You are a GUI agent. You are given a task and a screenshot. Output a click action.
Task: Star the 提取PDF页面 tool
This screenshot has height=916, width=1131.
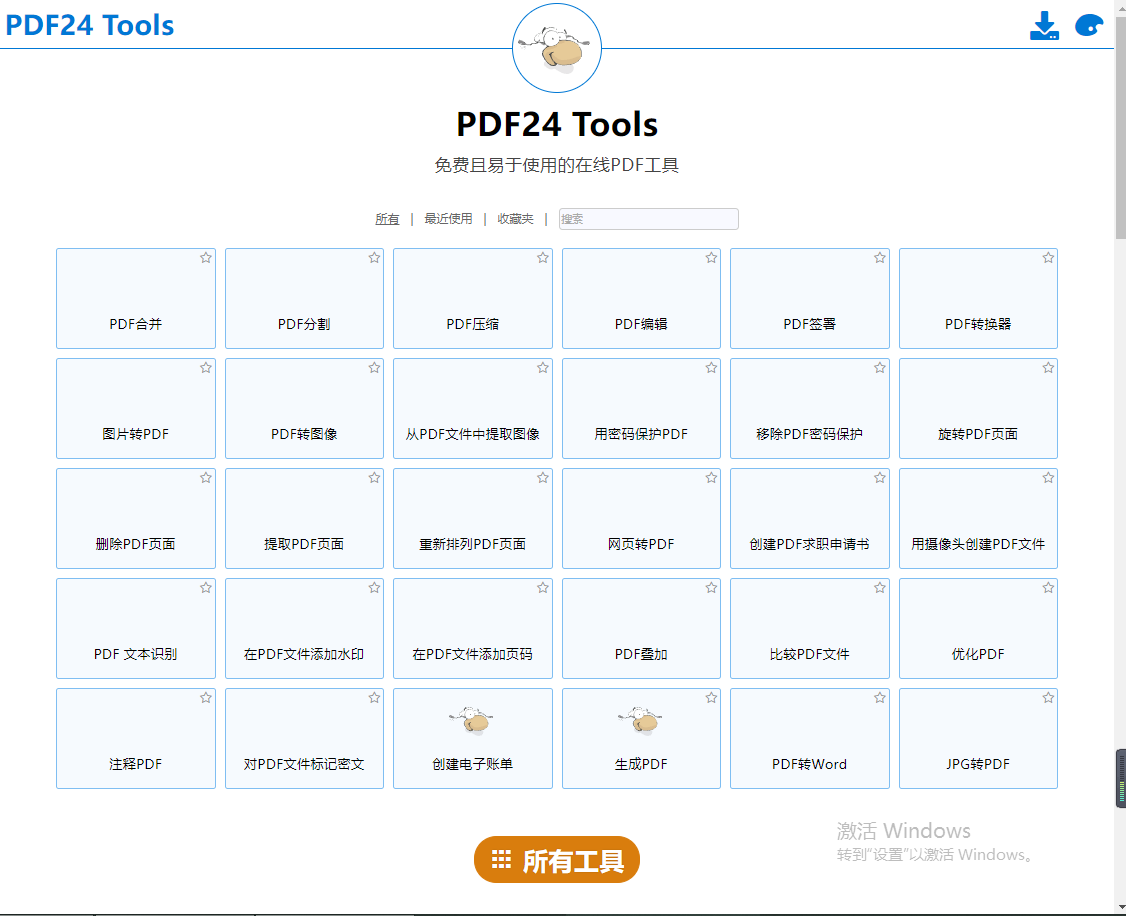[x=374, y=477]
